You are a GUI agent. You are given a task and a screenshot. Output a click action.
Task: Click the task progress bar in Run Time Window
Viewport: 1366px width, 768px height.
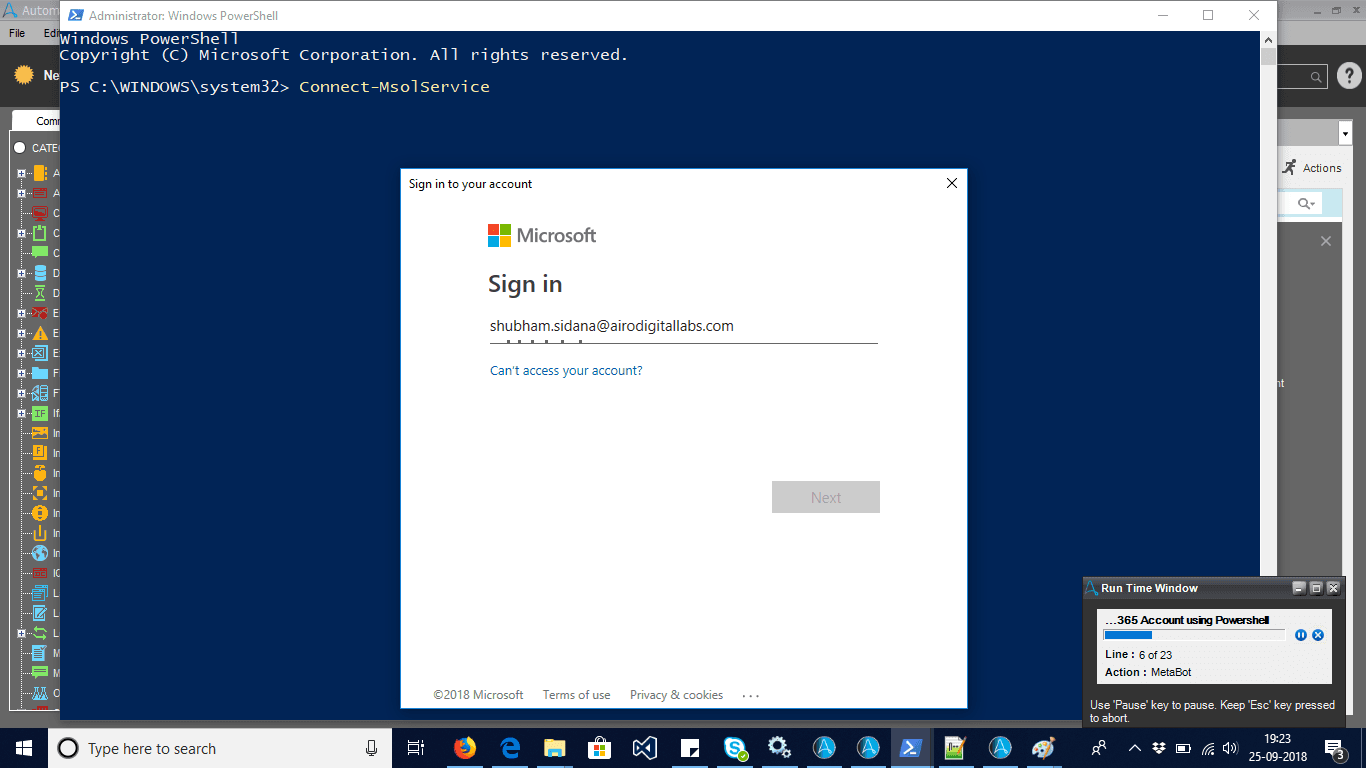pyautogui.click(x=1194, y=635)
